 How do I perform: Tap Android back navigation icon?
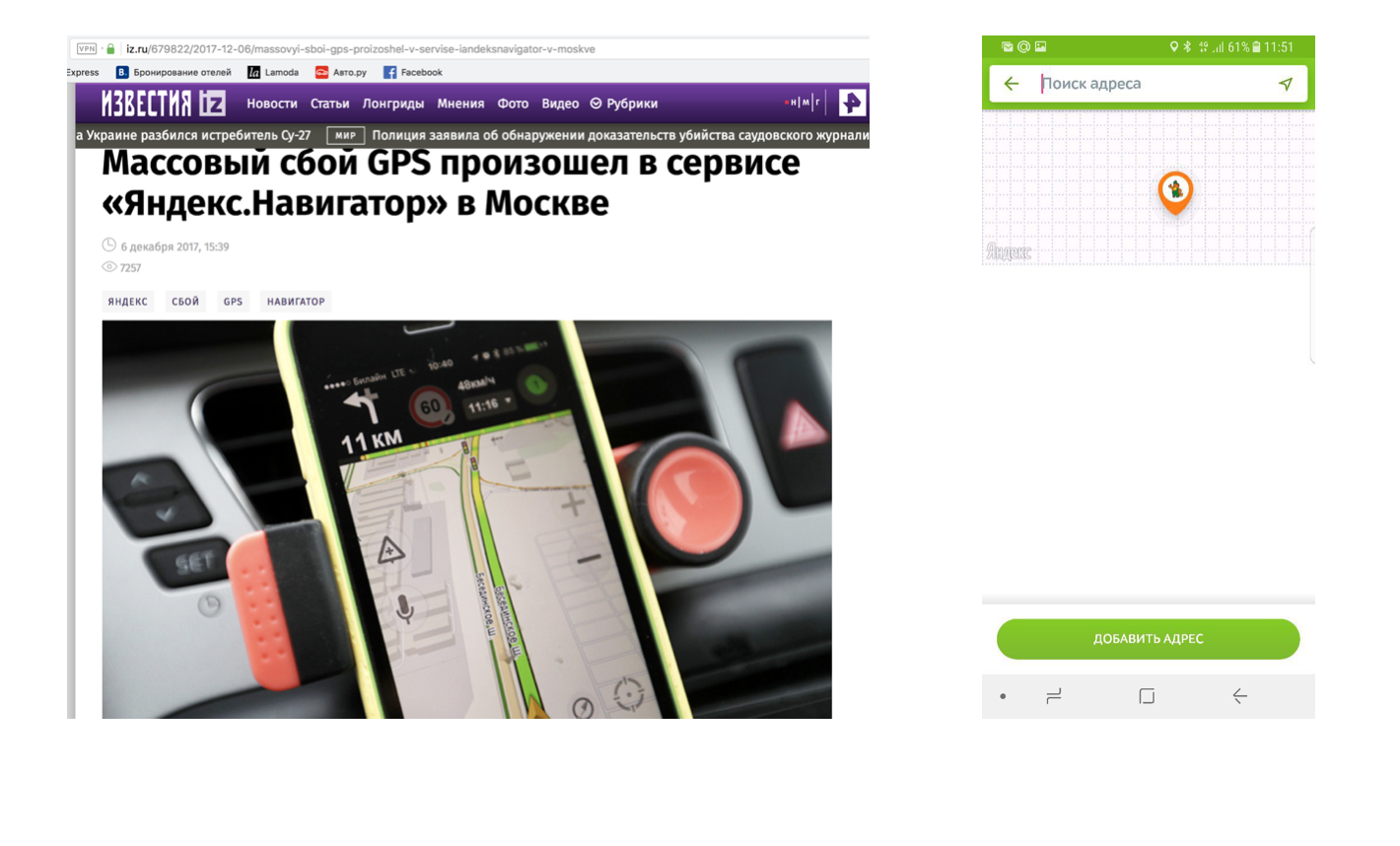pos(1239,696)
